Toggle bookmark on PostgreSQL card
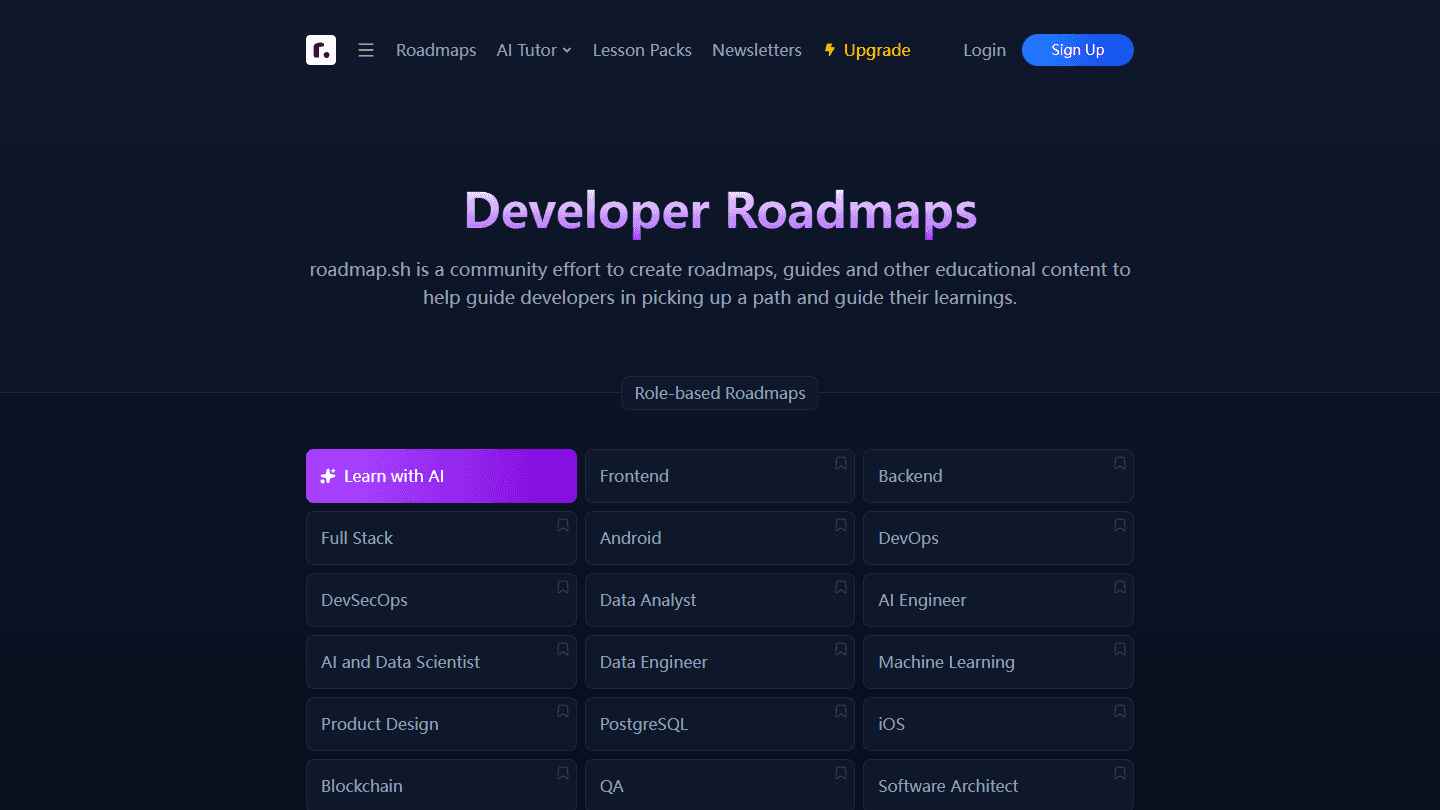Image resolution: width=1440 pixels, height=810 pixels. tap(841, 711)
